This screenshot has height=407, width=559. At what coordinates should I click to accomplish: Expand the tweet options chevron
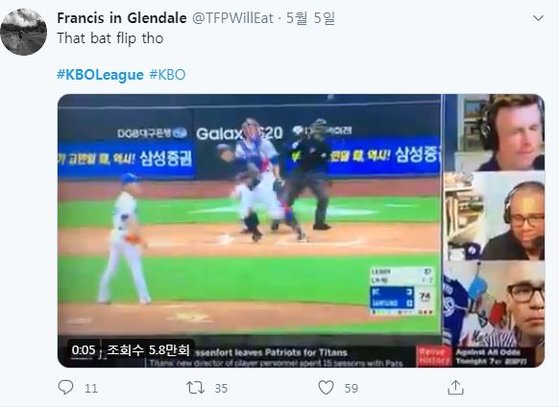coord(538,18)
